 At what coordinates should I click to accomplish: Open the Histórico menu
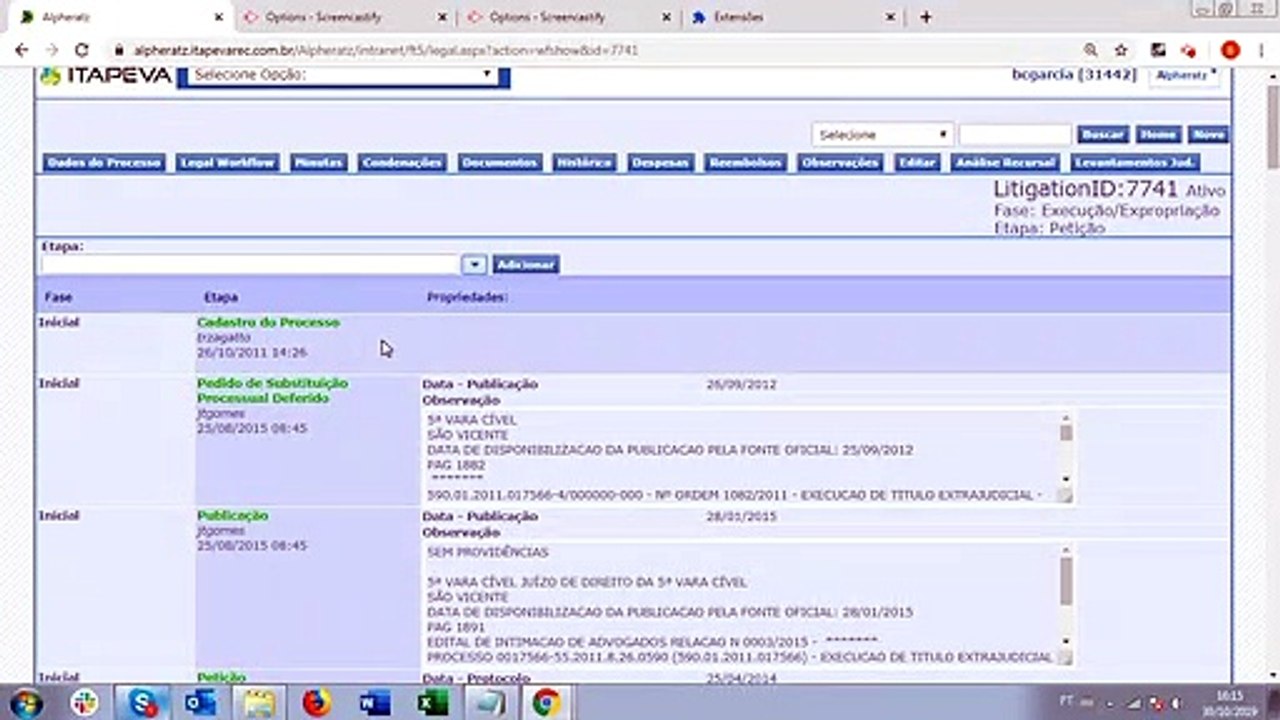pyautogui.click(x=585, y=162)
